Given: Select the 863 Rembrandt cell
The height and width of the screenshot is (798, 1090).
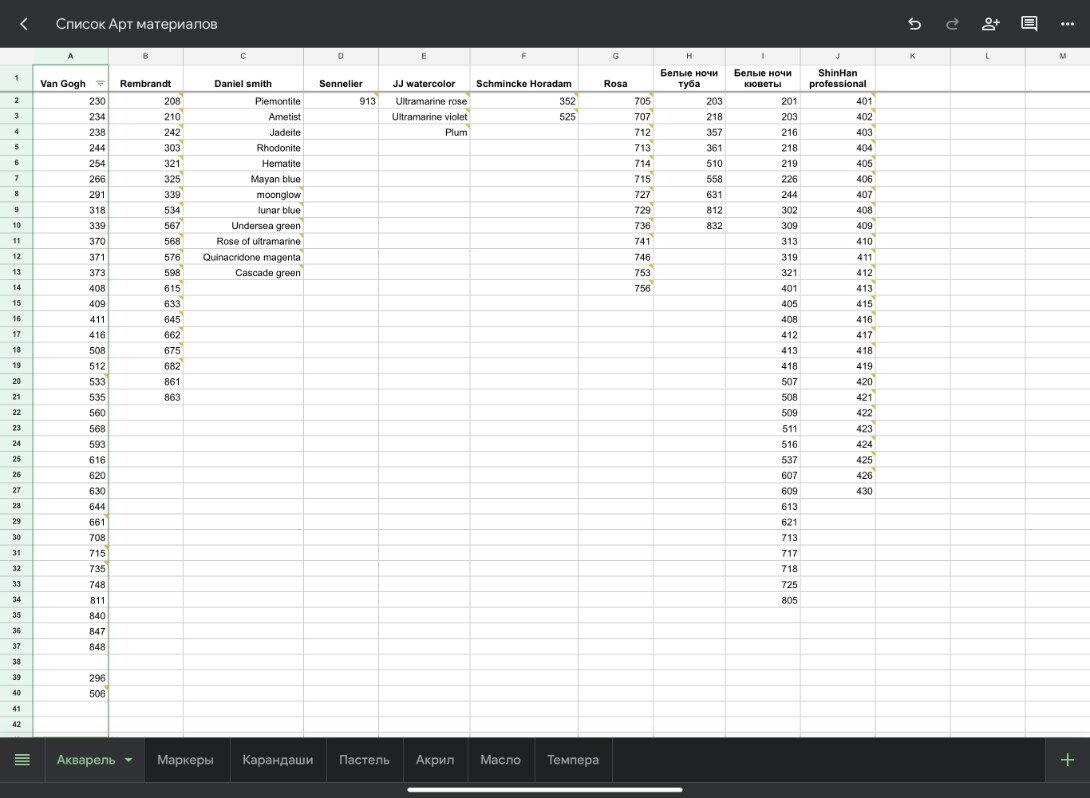Looking at the screenshot, I should (x=145, y=397).
